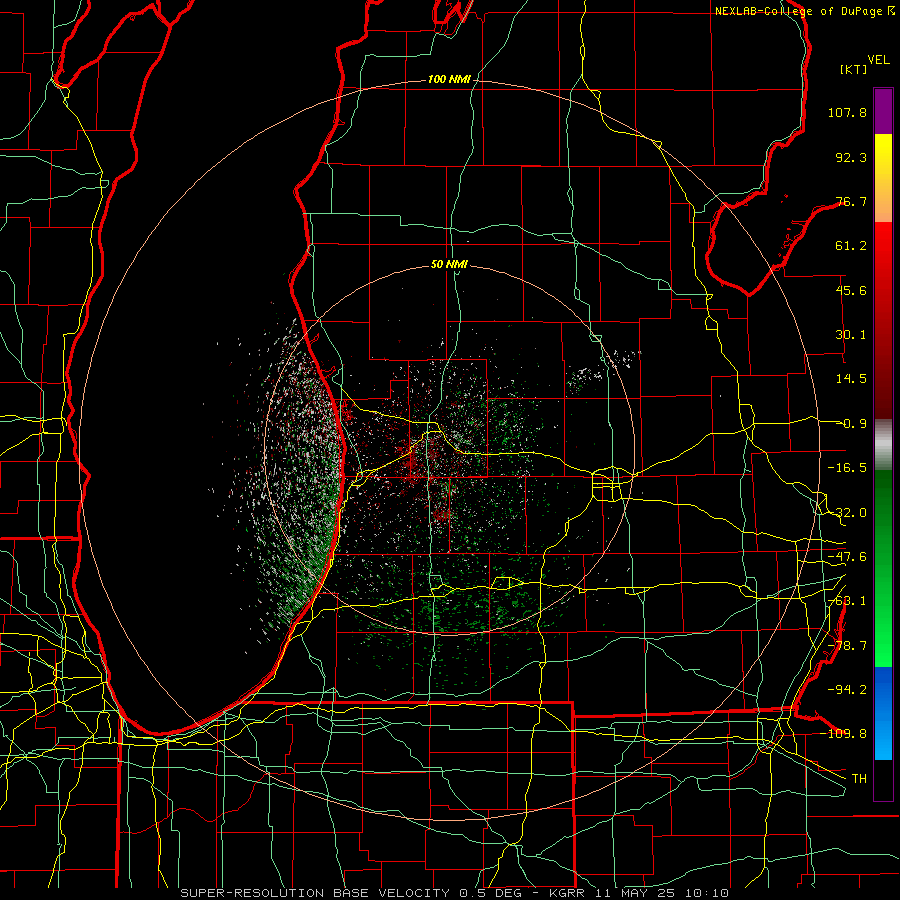Image resolution: width=900 pixels, height=900 pixels.
Task: Click the [KT] units label
Action: (854, 69)
